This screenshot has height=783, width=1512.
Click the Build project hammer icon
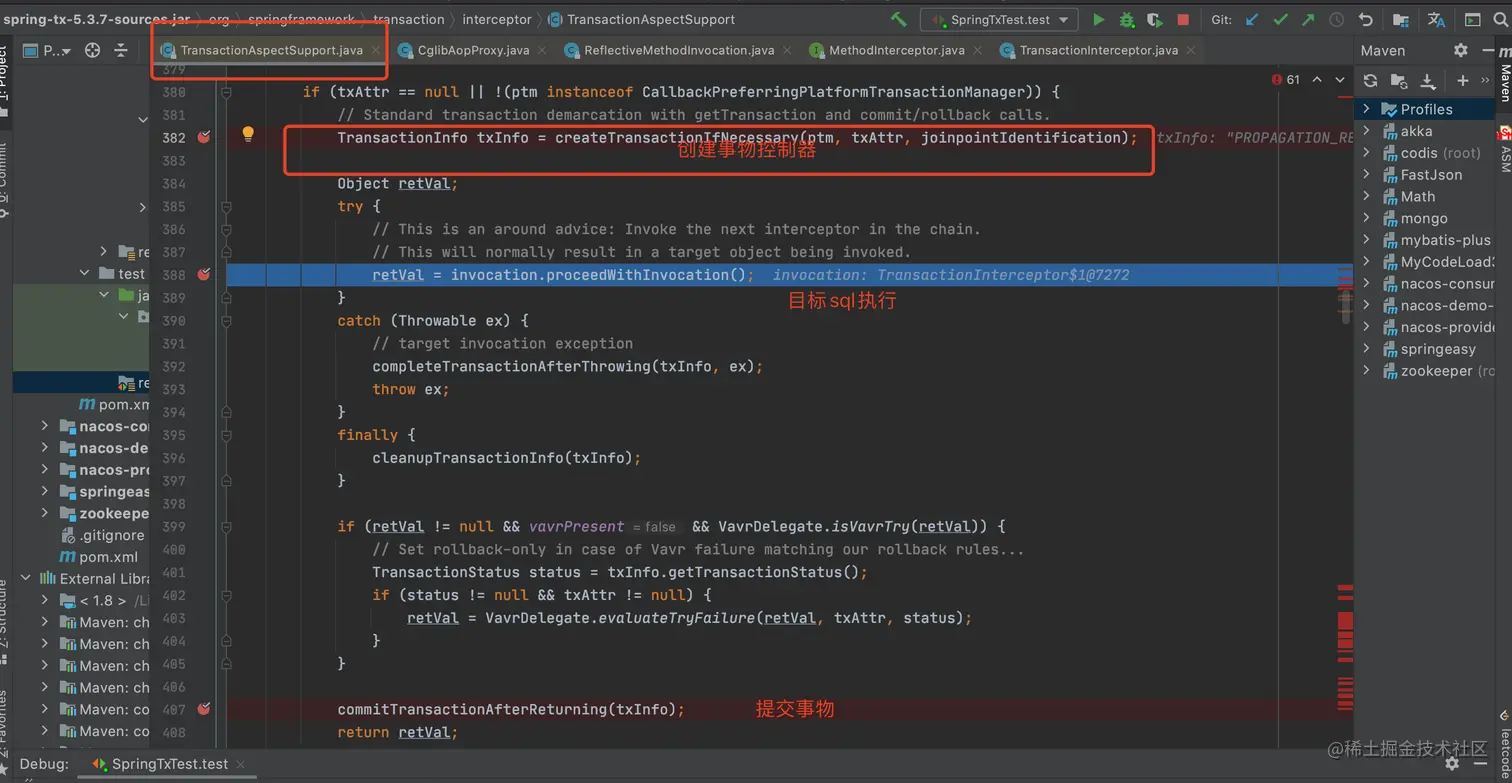pos(898,19)
